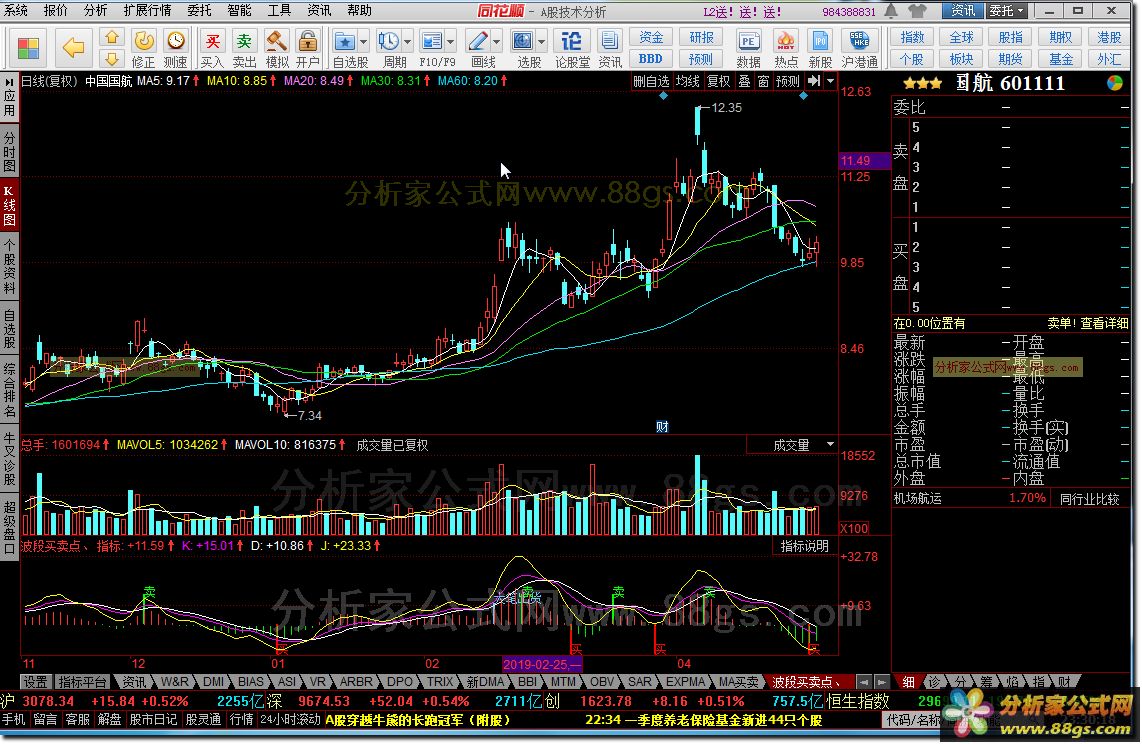
Task: Toggle 复权 price adjustment
Action: coord(719,81)
